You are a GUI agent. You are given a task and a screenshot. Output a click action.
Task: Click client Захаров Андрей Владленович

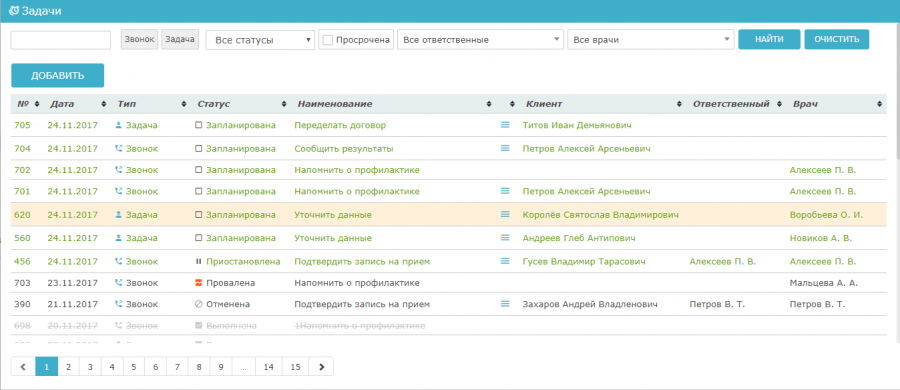tap(589, 304)
